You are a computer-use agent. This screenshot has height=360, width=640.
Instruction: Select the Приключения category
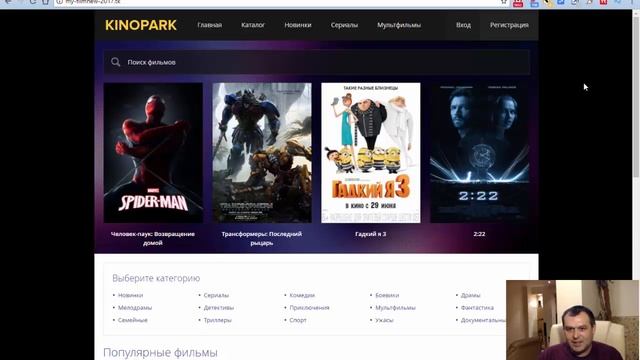[x=309, y=308]
